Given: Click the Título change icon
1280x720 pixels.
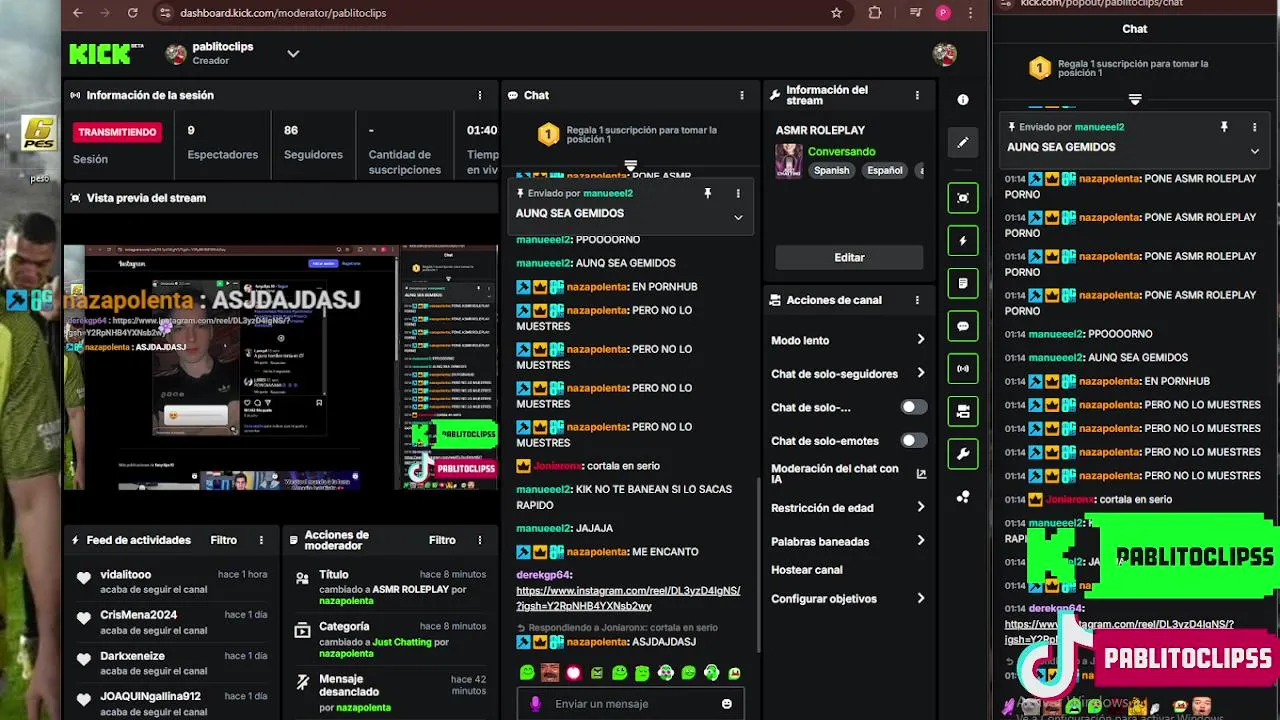Looking at the screenshot, I should coord(302,578).
